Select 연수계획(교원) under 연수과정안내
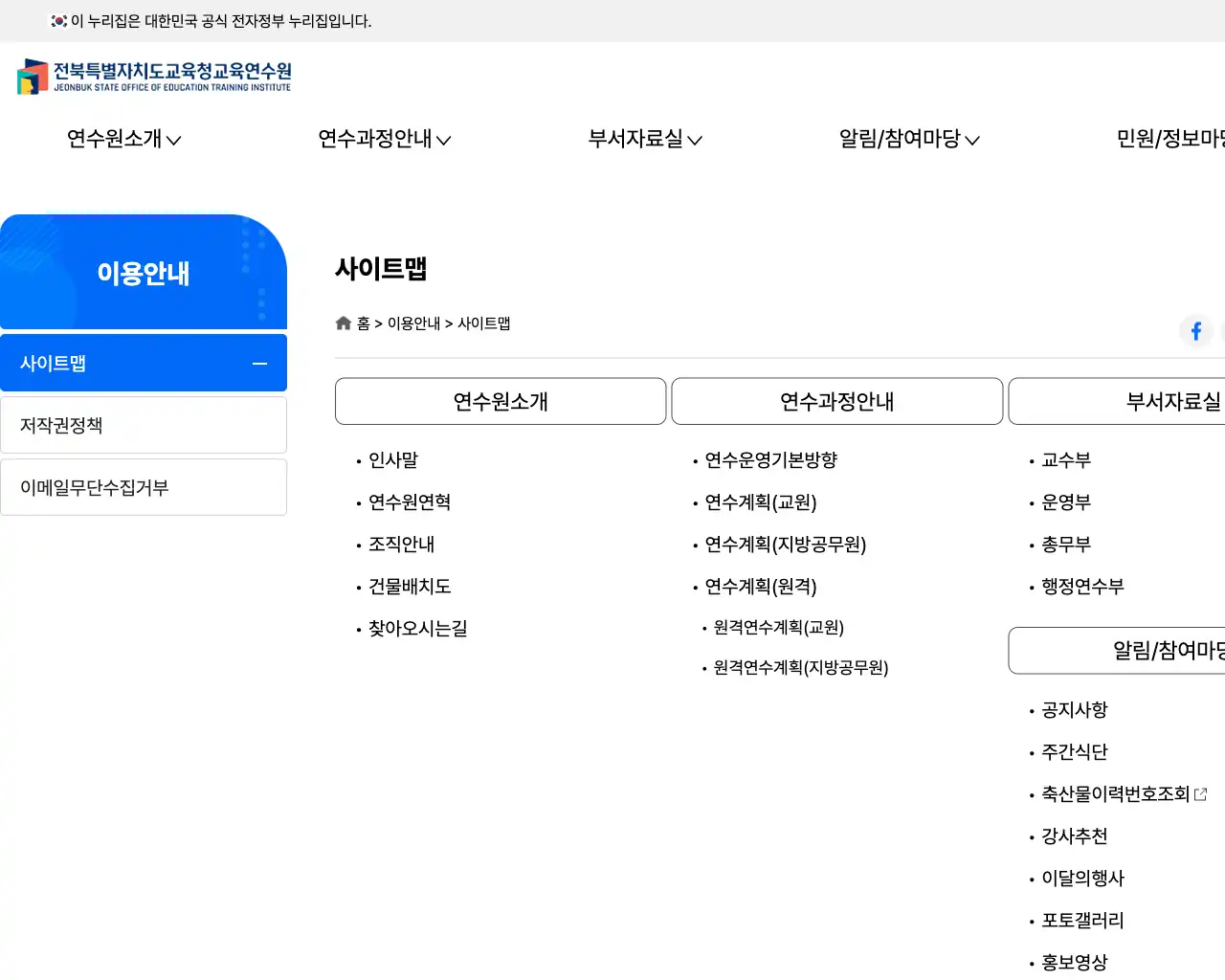The height and width of the screenshot is (980, 1225). 760,502
